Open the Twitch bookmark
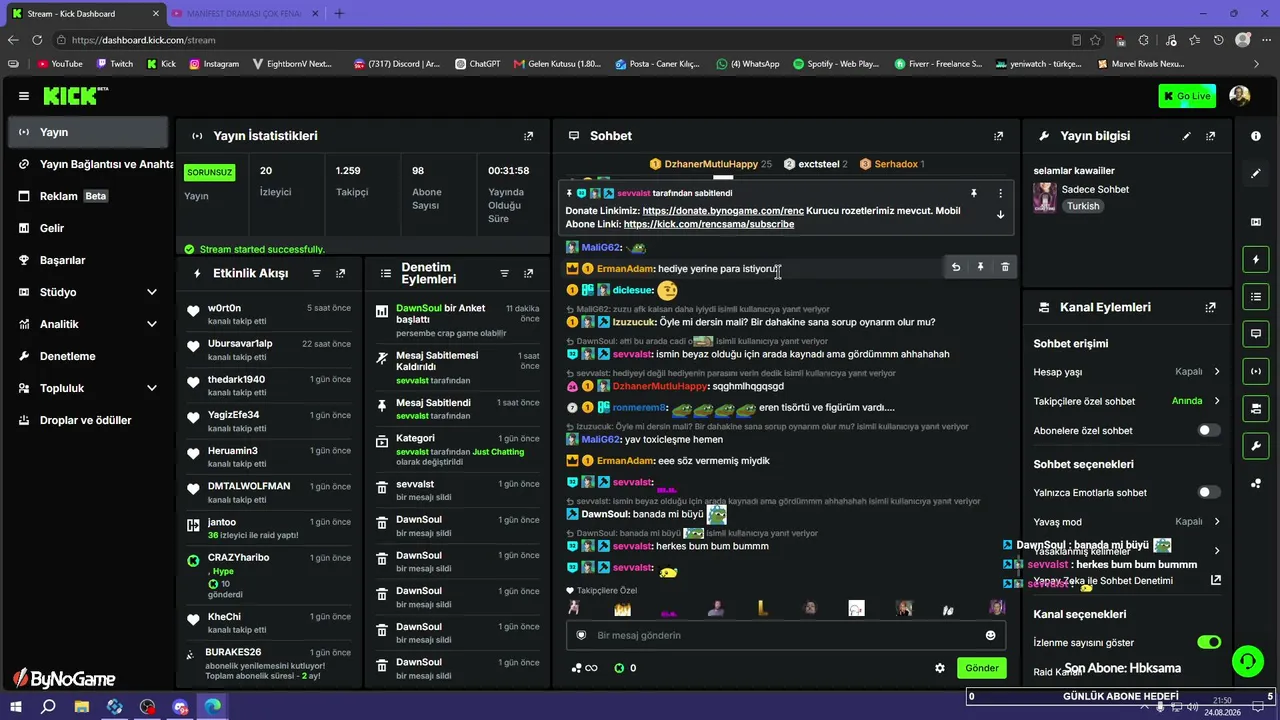Image resolution: width=1280 pixels, height=720 pixels. (114, 64)
